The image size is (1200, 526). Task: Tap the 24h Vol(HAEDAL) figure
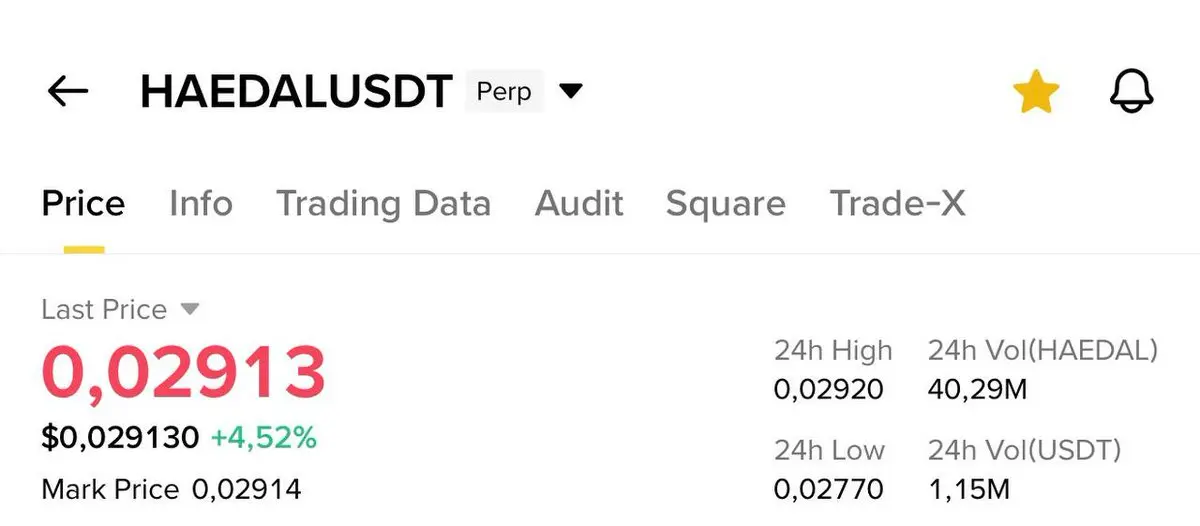pyautogui.click(x=977, y=389)
